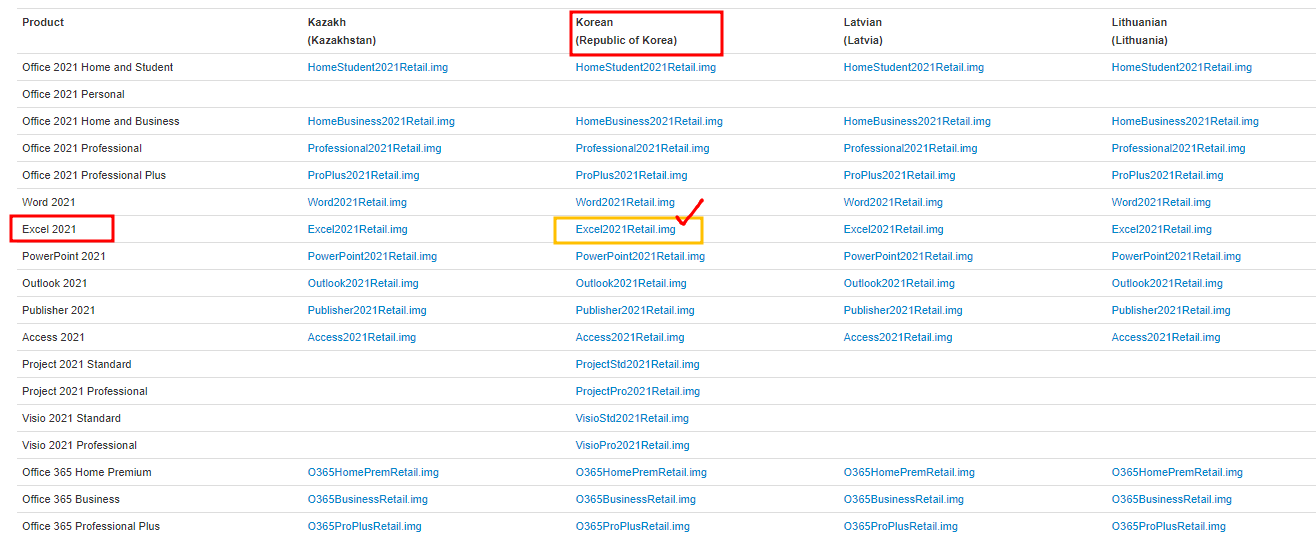Download Korean VisioPro2021Retail.img
The height and width of the screenshot is (555, 1316).
click(633, 445)
